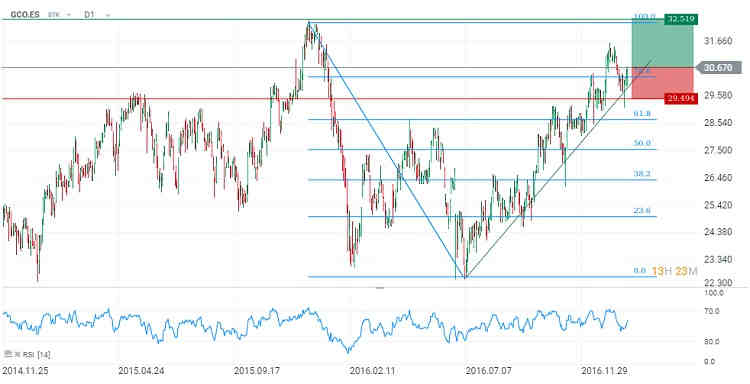The height and width of the screenshot is (384, 750).
Task: Click the 27.500 price axis value
Action: (718, 150)
